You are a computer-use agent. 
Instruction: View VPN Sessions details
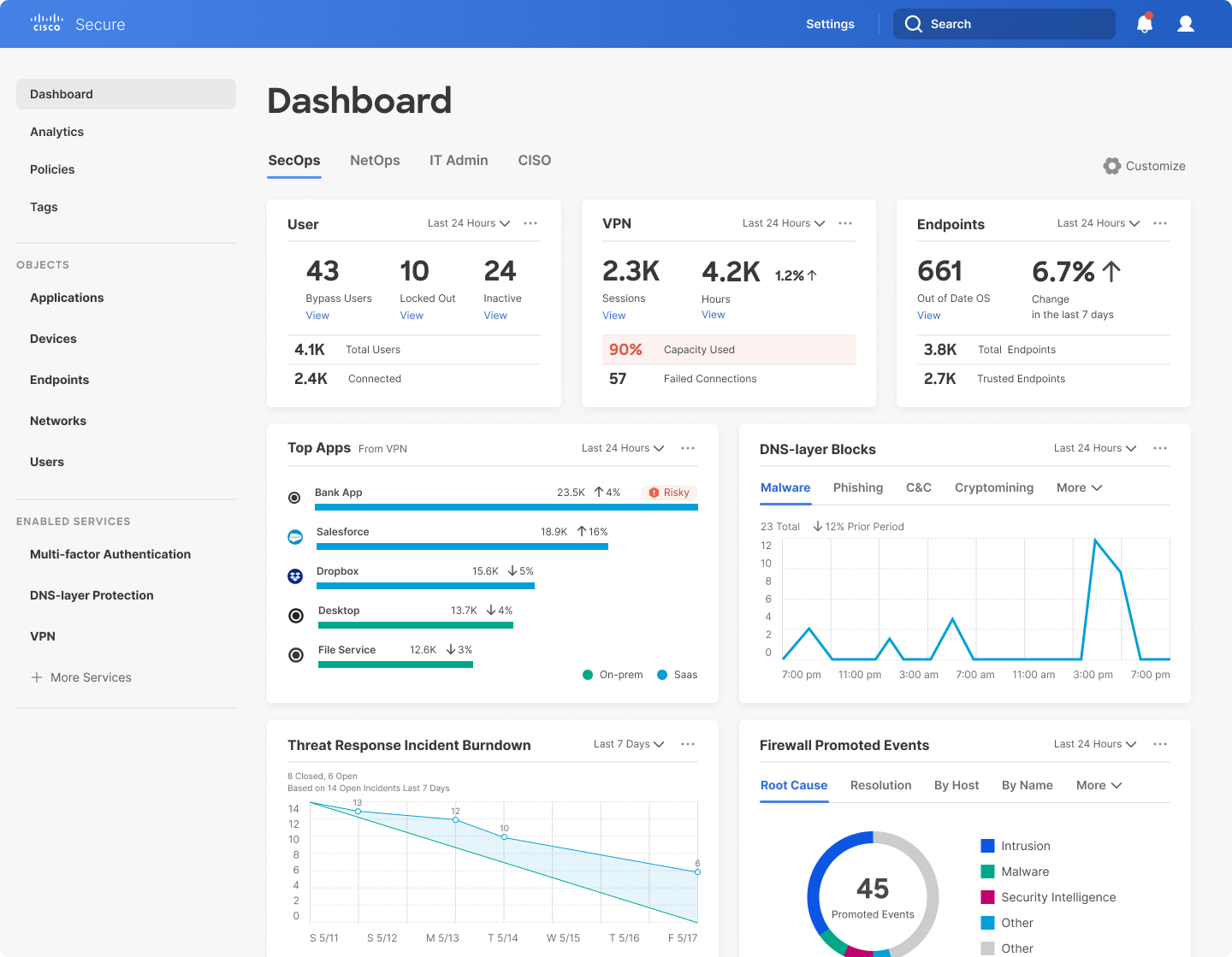[614, 316]
